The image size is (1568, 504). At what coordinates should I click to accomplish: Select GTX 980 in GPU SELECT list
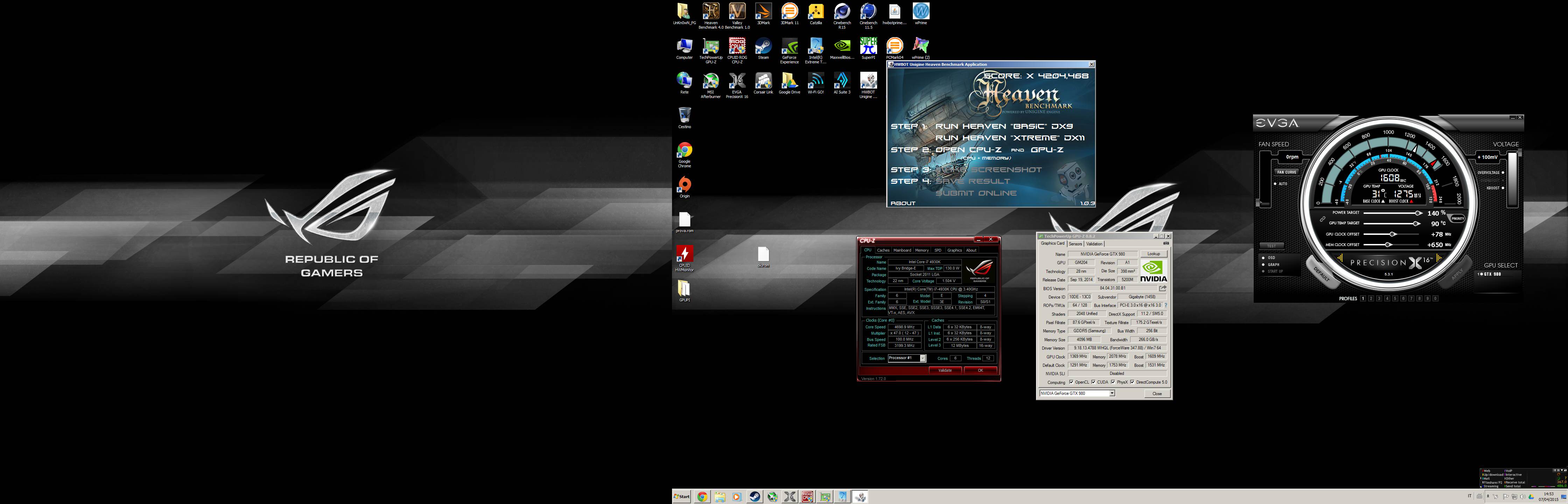point(1490,274)
